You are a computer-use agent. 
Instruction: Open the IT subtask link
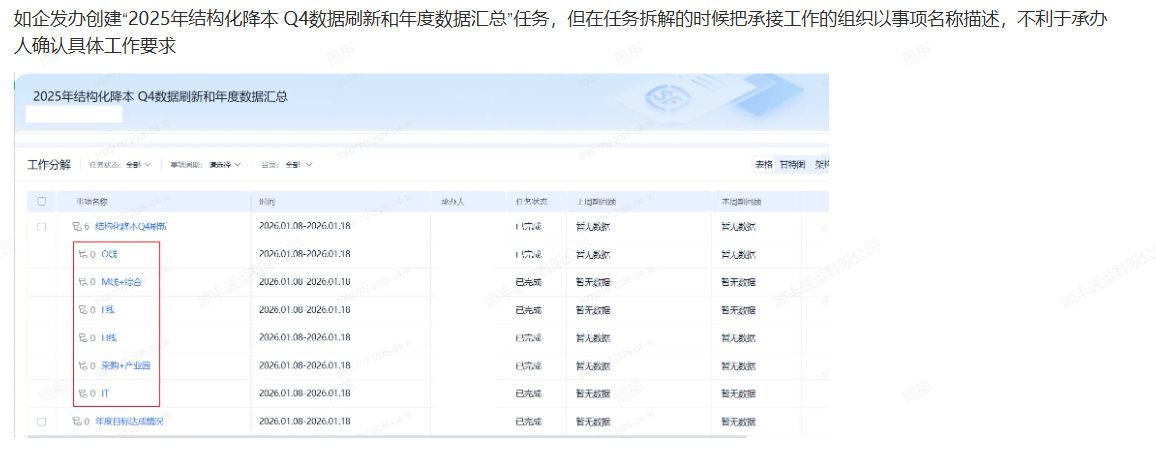(x=105, y=394)
